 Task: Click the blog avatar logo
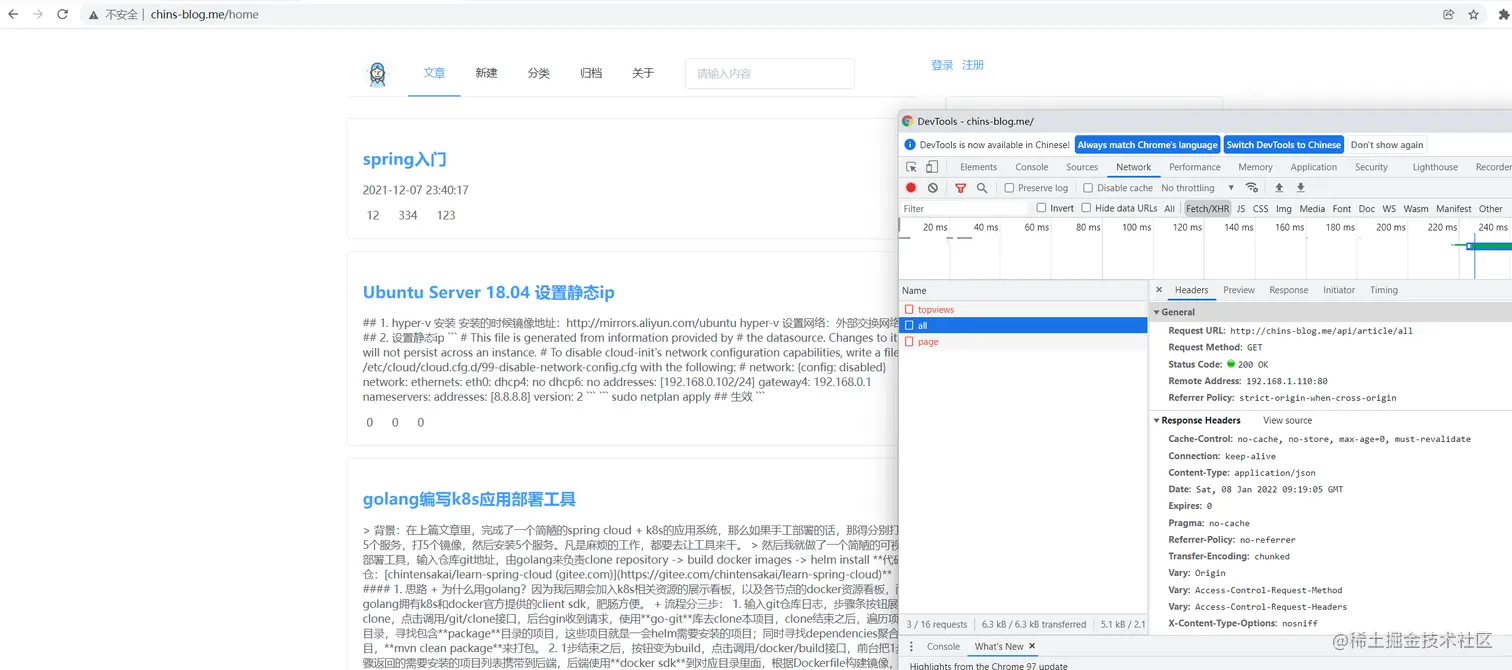pyautogui.click(x=377, y=74)
